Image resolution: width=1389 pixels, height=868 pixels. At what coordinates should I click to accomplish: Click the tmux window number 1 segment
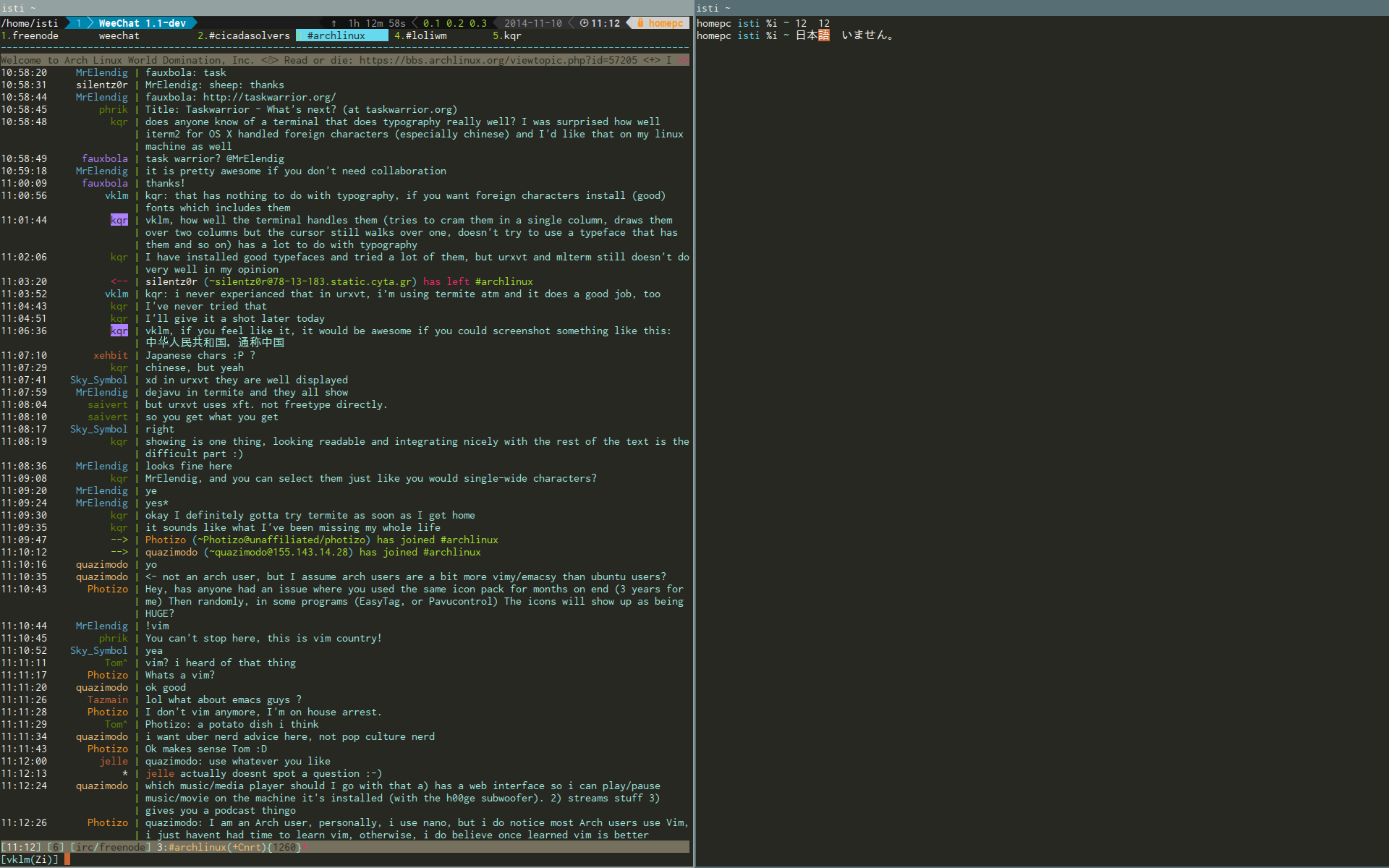click(79, 23)
